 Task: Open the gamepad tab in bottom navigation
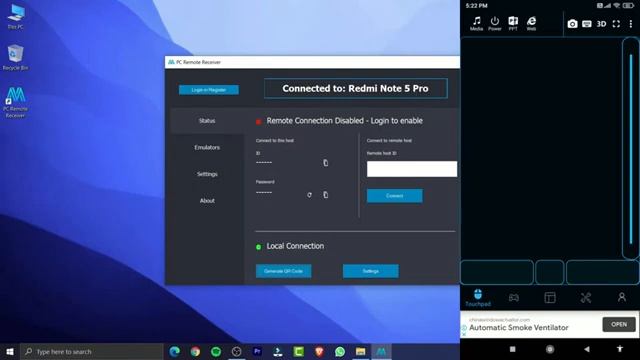coord(514,298)
